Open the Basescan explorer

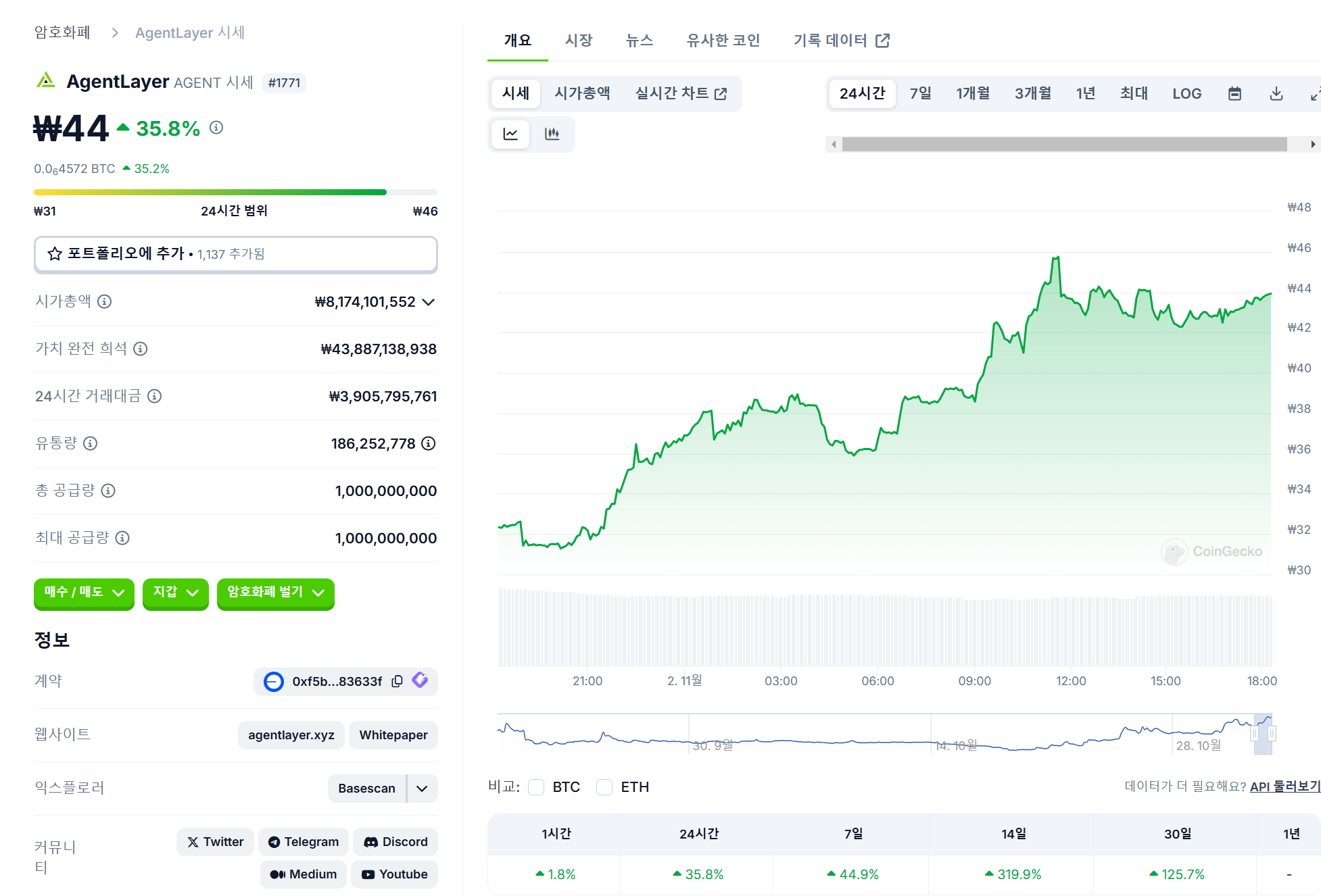coord(366,789)
